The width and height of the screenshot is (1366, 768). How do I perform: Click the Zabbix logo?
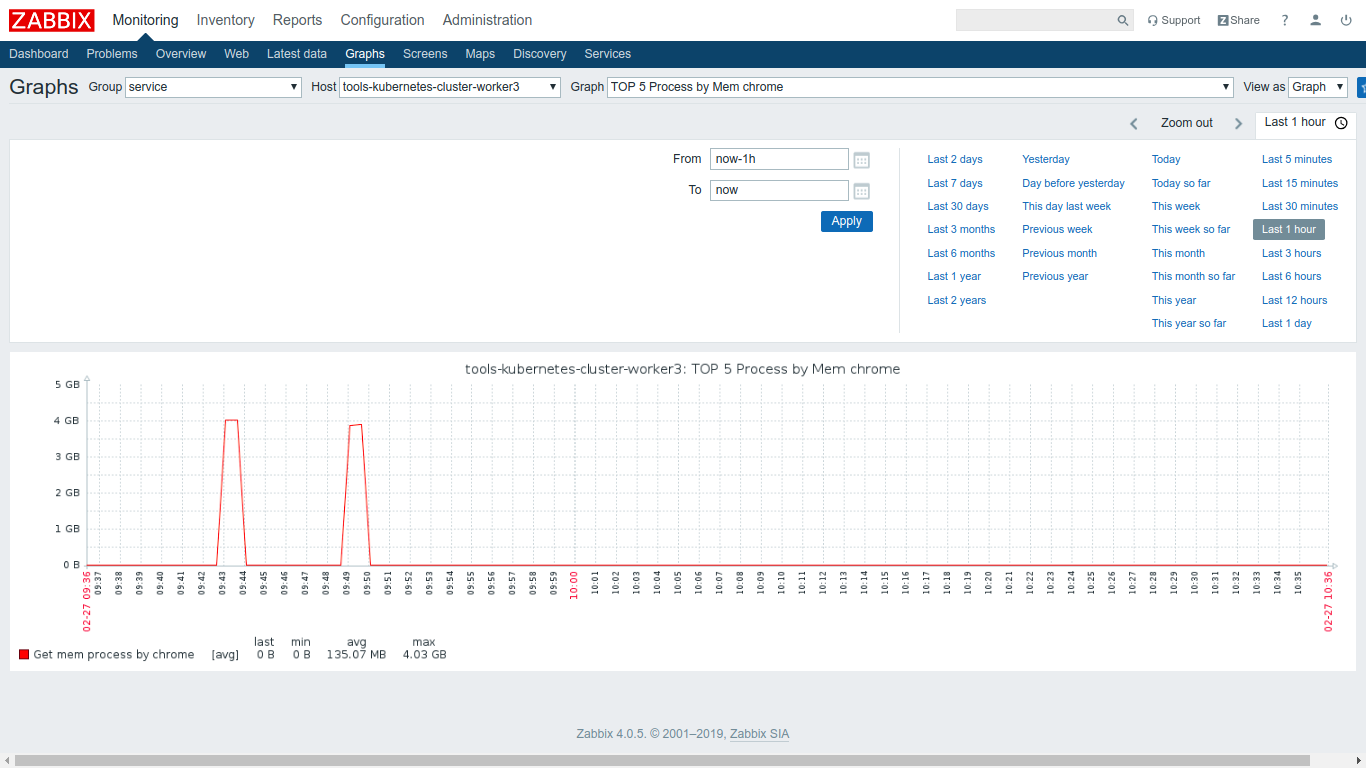[x=52, y=20]
